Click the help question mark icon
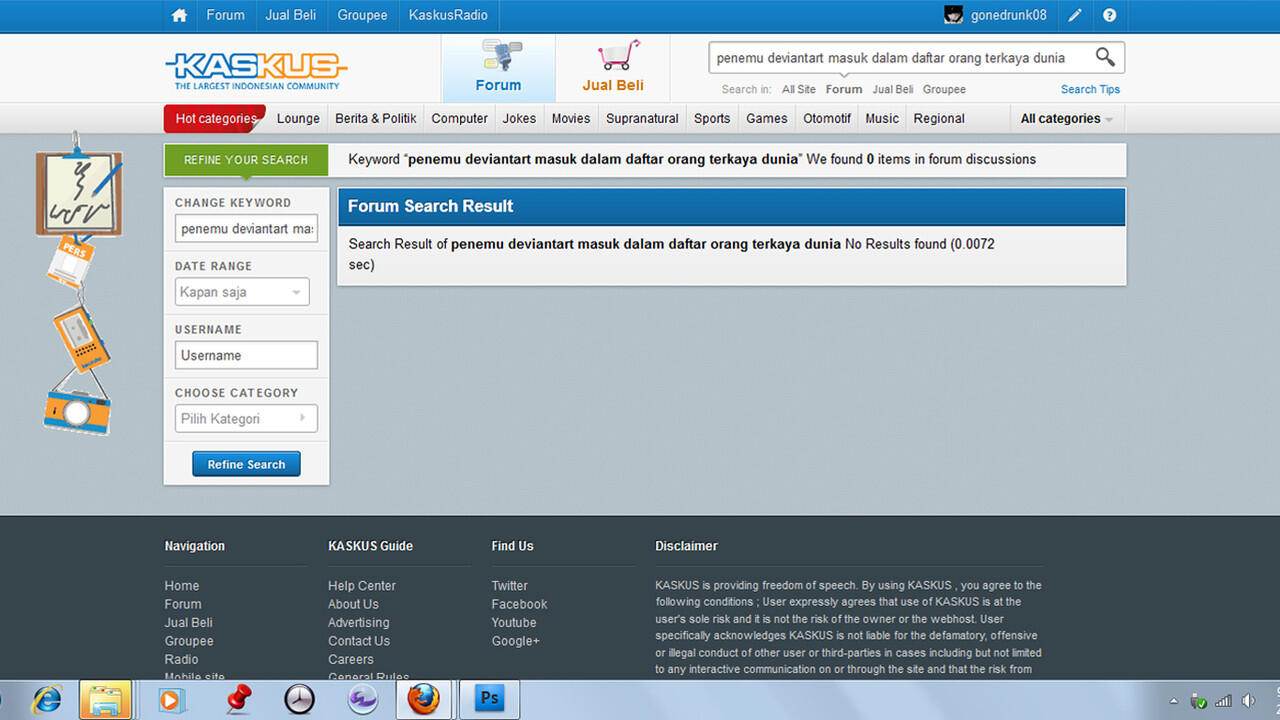The width and height of the screenshot is (1280, 720). pos(1109,15)
